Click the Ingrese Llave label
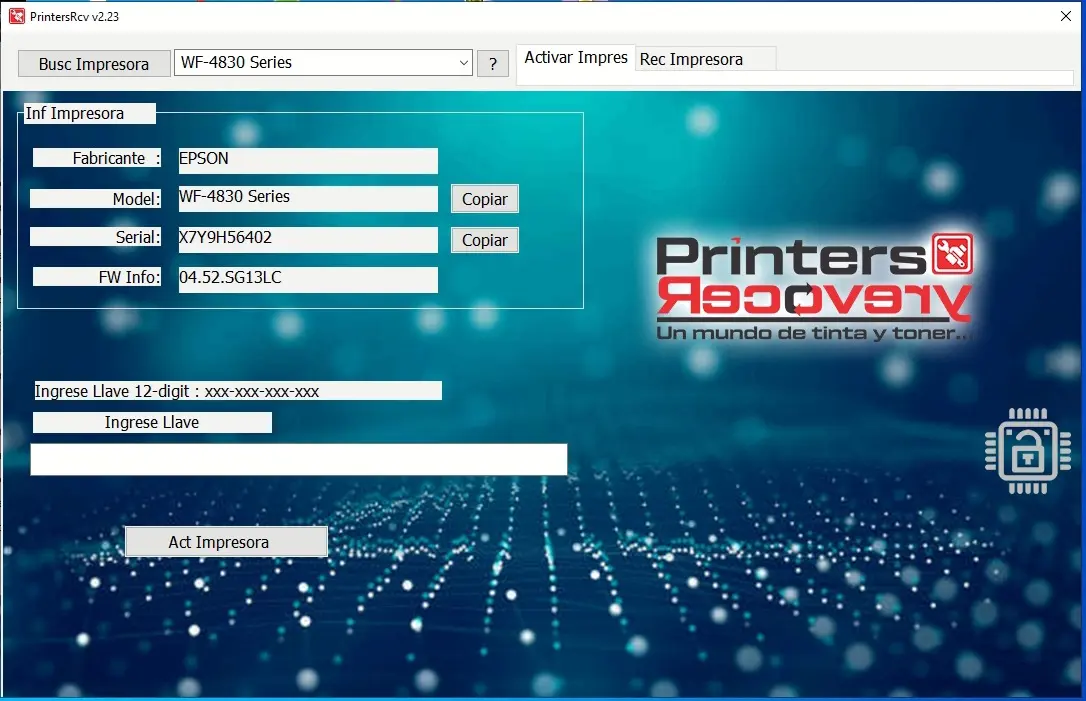This screenshot has width=1086, height=701. point(152,423)
